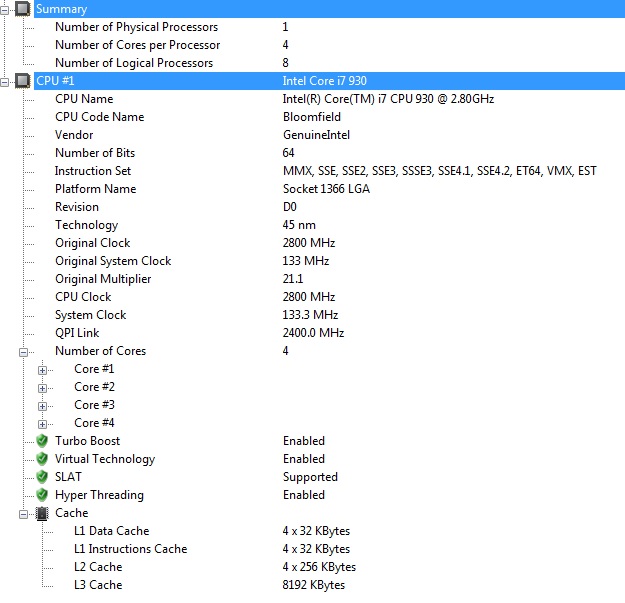625x603 pixels.
Task: Select the Cache label
Action: tap(71, 513)
